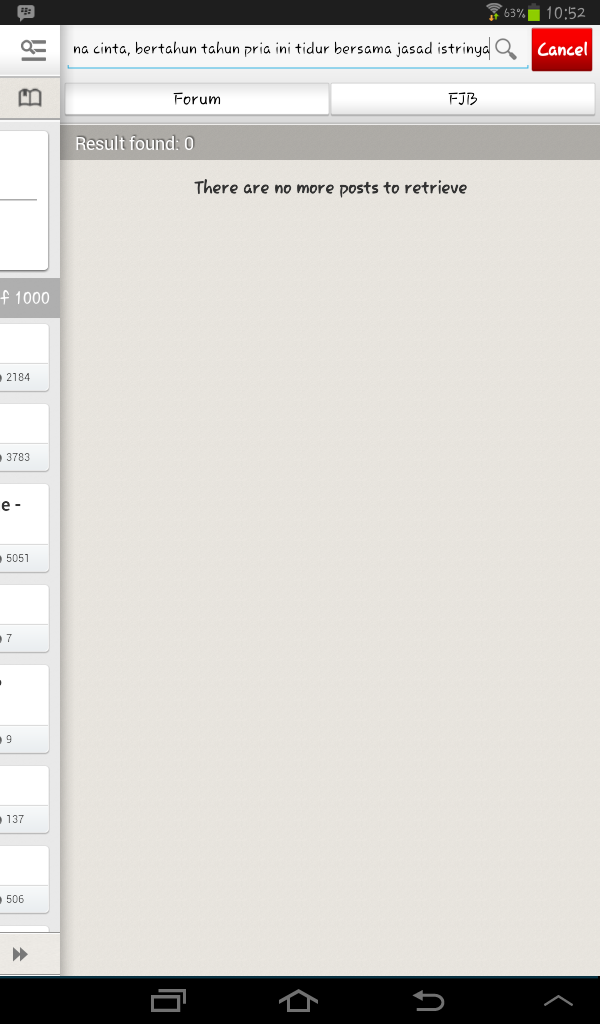Open thread card with 2184 views

24,358
